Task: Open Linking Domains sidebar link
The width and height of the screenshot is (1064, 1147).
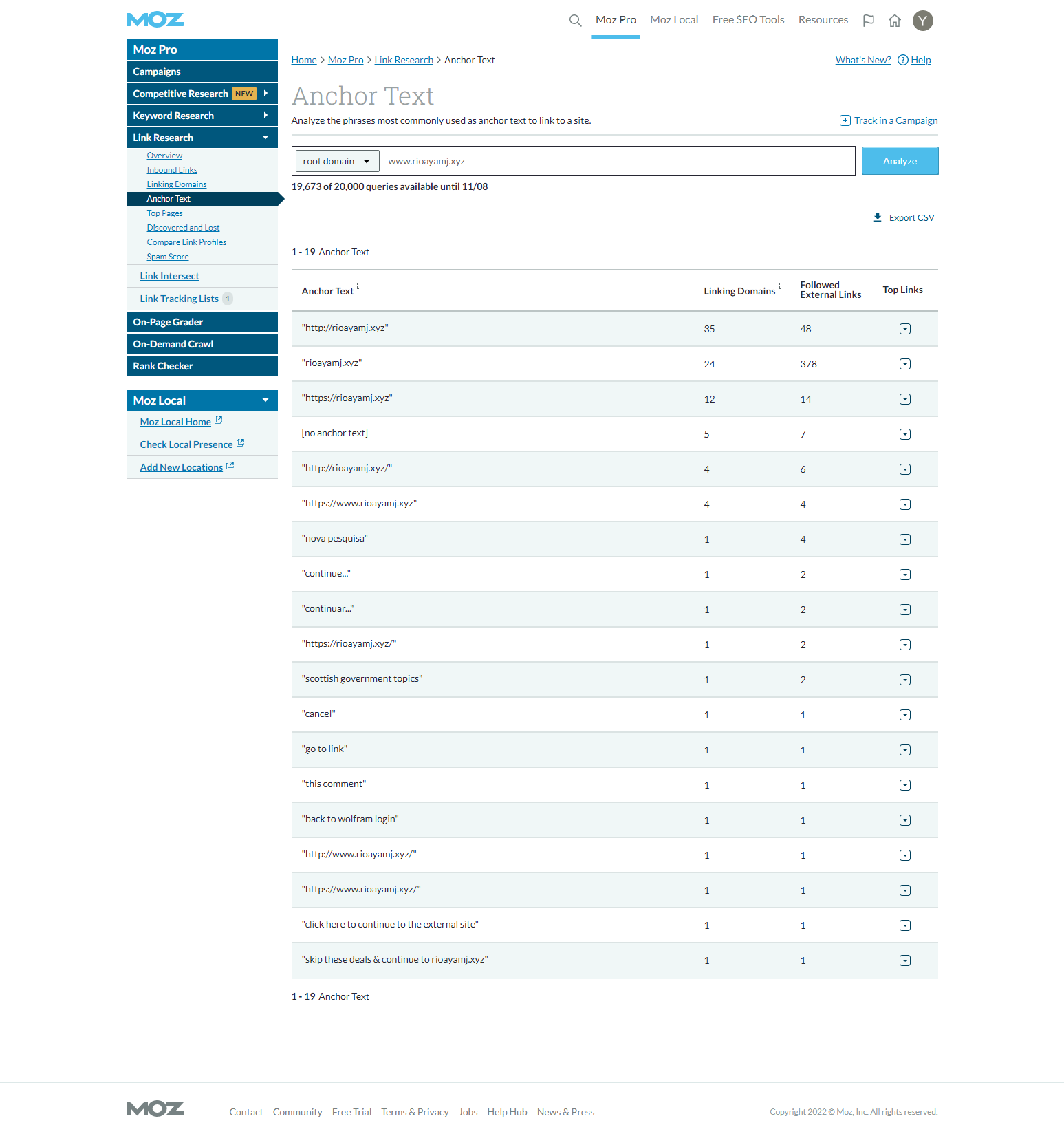Action: coord(177,184)
